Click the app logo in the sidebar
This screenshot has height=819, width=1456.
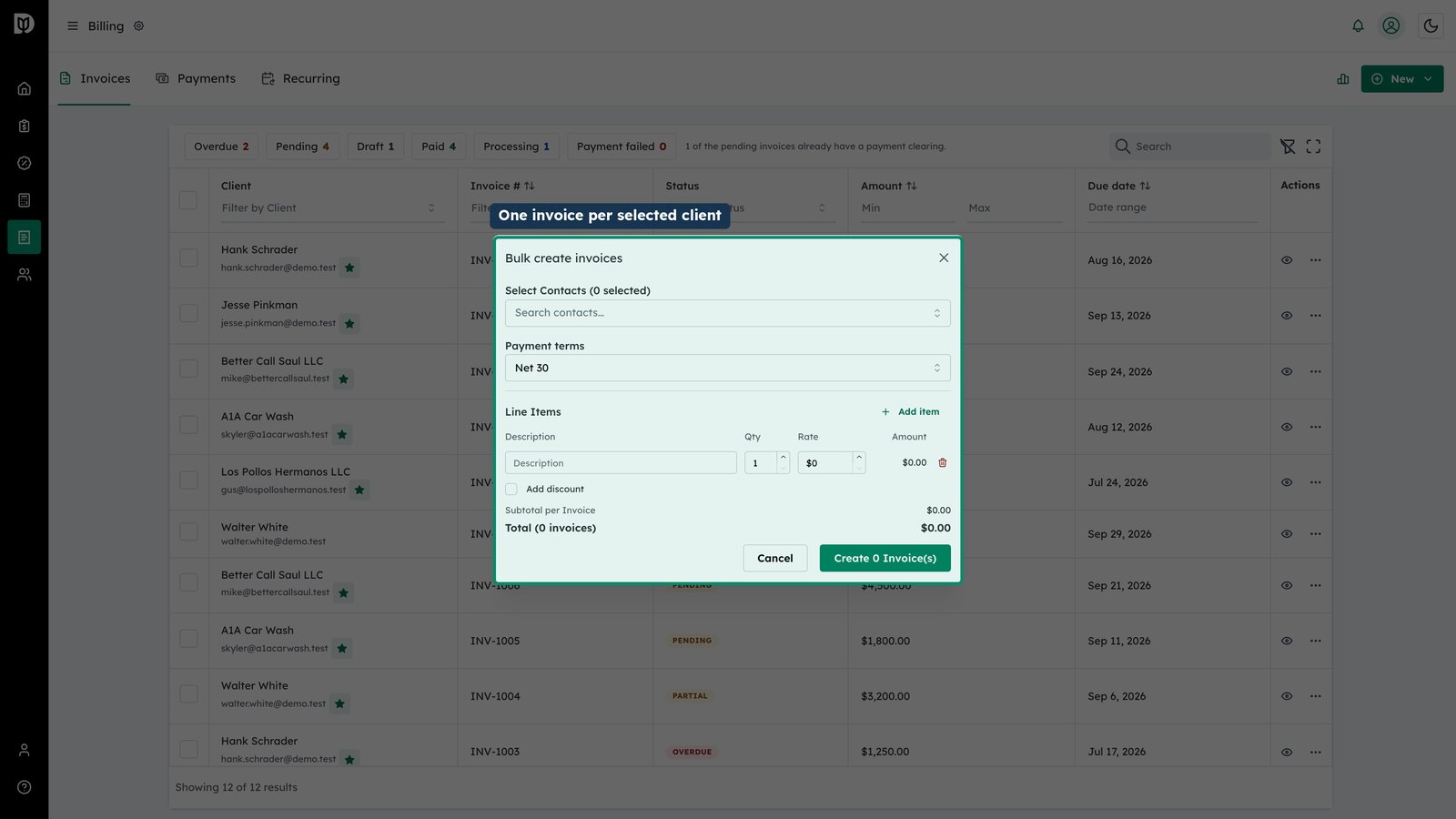point(25,24)
